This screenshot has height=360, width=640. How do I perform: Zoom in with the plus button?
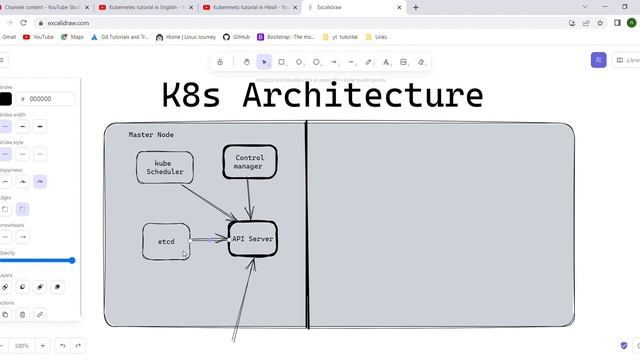pos(42,346)
